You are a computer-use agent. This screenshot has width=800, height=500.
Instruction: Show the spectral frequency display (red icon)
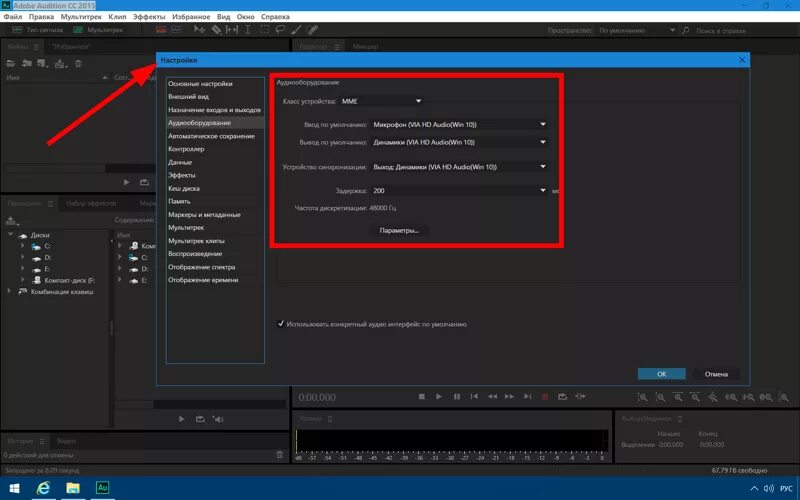point(161,30)
